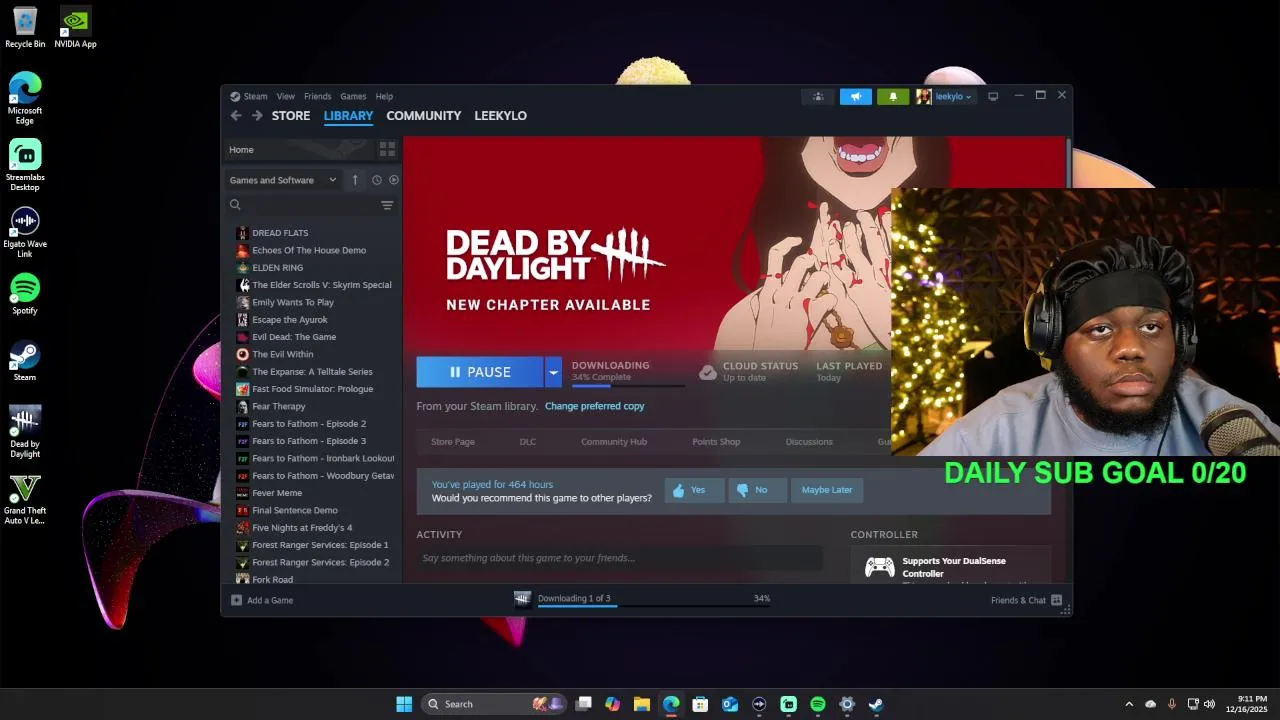The image size is (1280, 720).
Task: Open the View menu
Action: [x=286, y=97]
